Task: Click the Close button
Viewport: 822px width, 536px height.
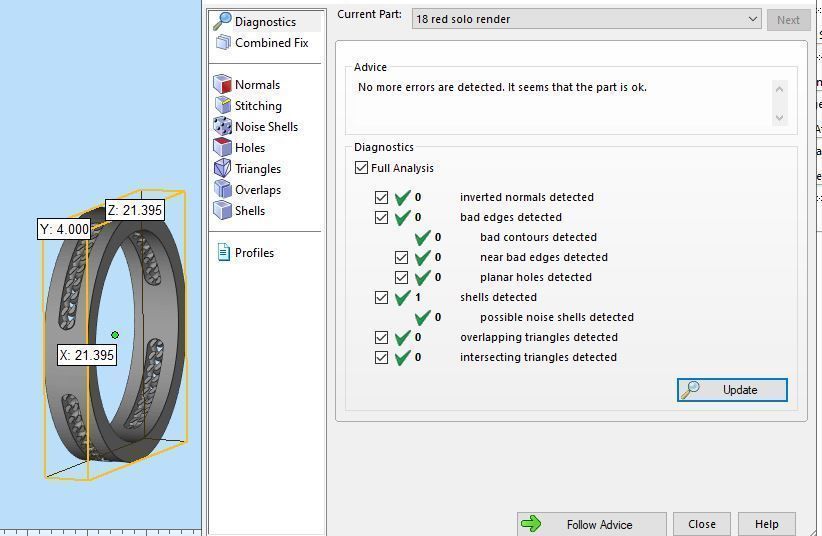Action: [x=701, y=524]
